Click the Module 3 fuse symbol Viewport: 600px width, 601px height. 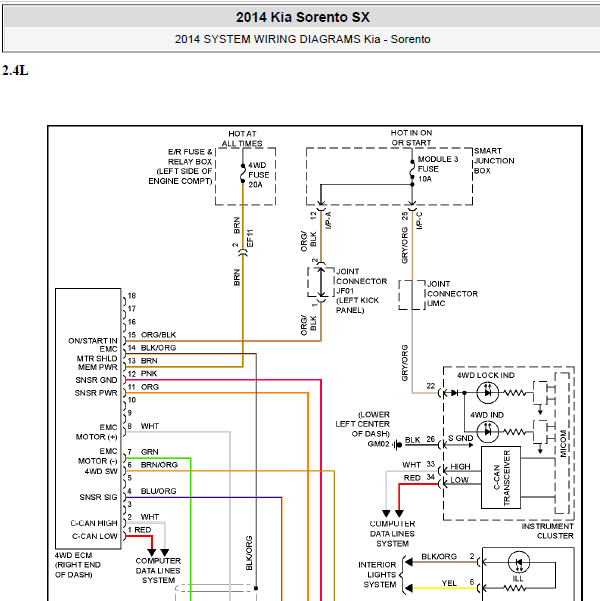point(412,169)
